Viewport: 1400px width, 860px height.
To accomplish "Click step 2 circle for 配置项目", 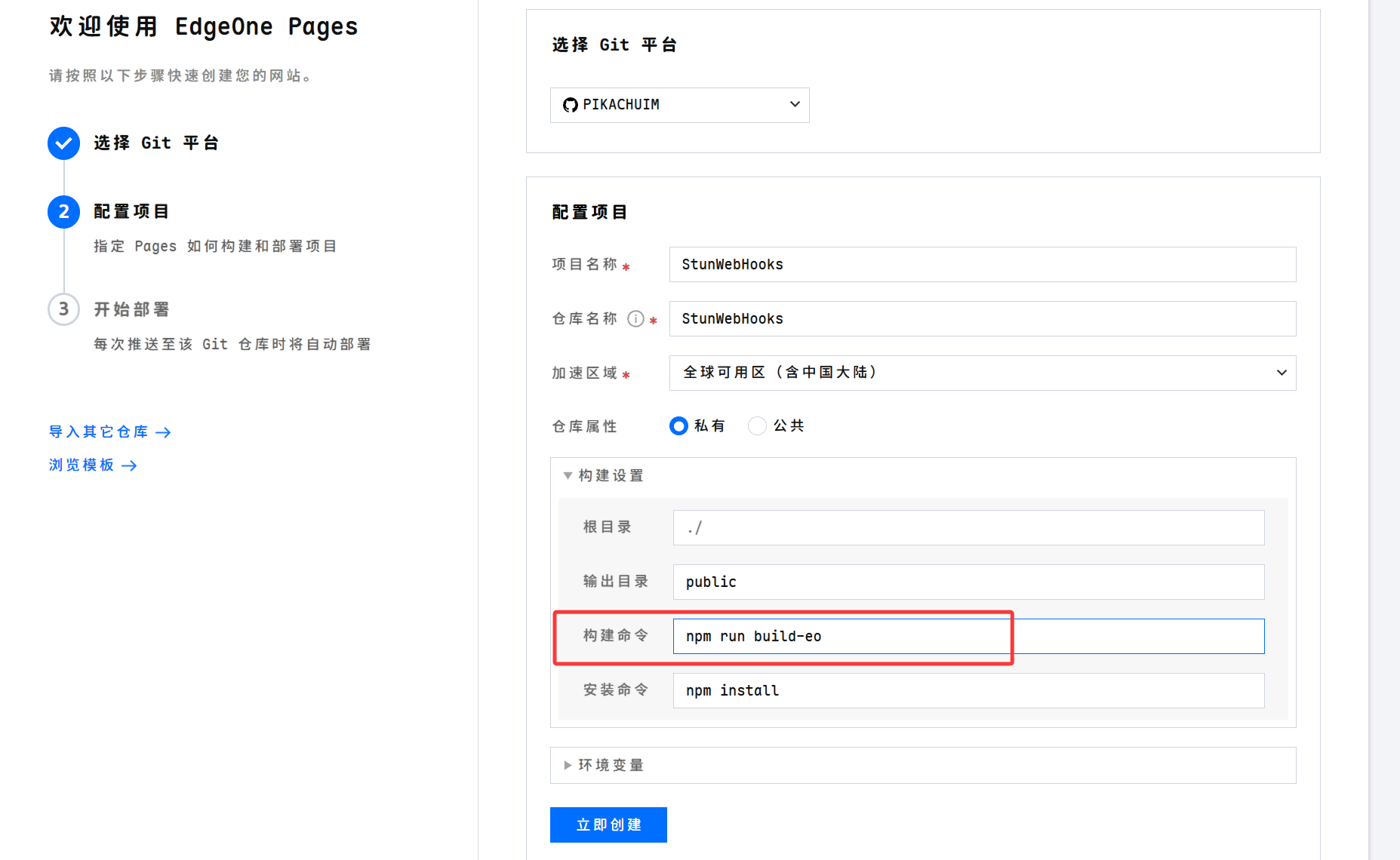I will 64,212.
